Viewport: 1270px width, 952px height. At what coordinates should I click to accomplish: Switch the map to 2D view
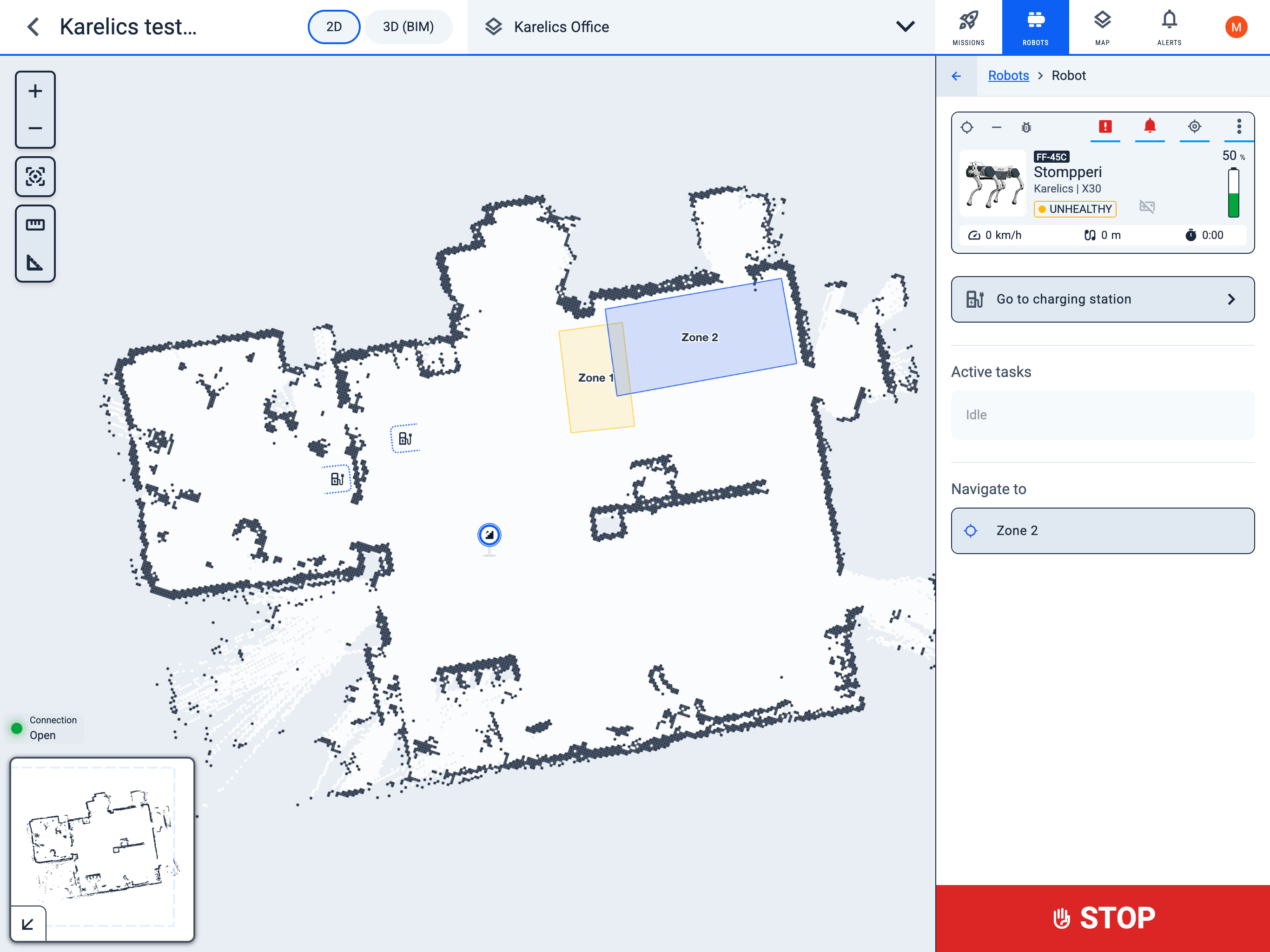point(334,27)
